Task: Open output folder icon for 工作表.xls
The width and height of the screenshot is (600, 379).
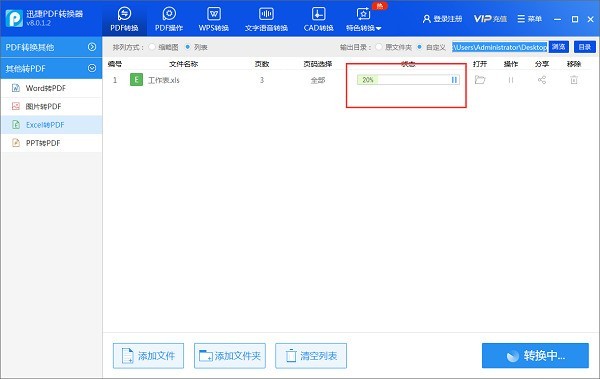Action: (x=480, y=80)
